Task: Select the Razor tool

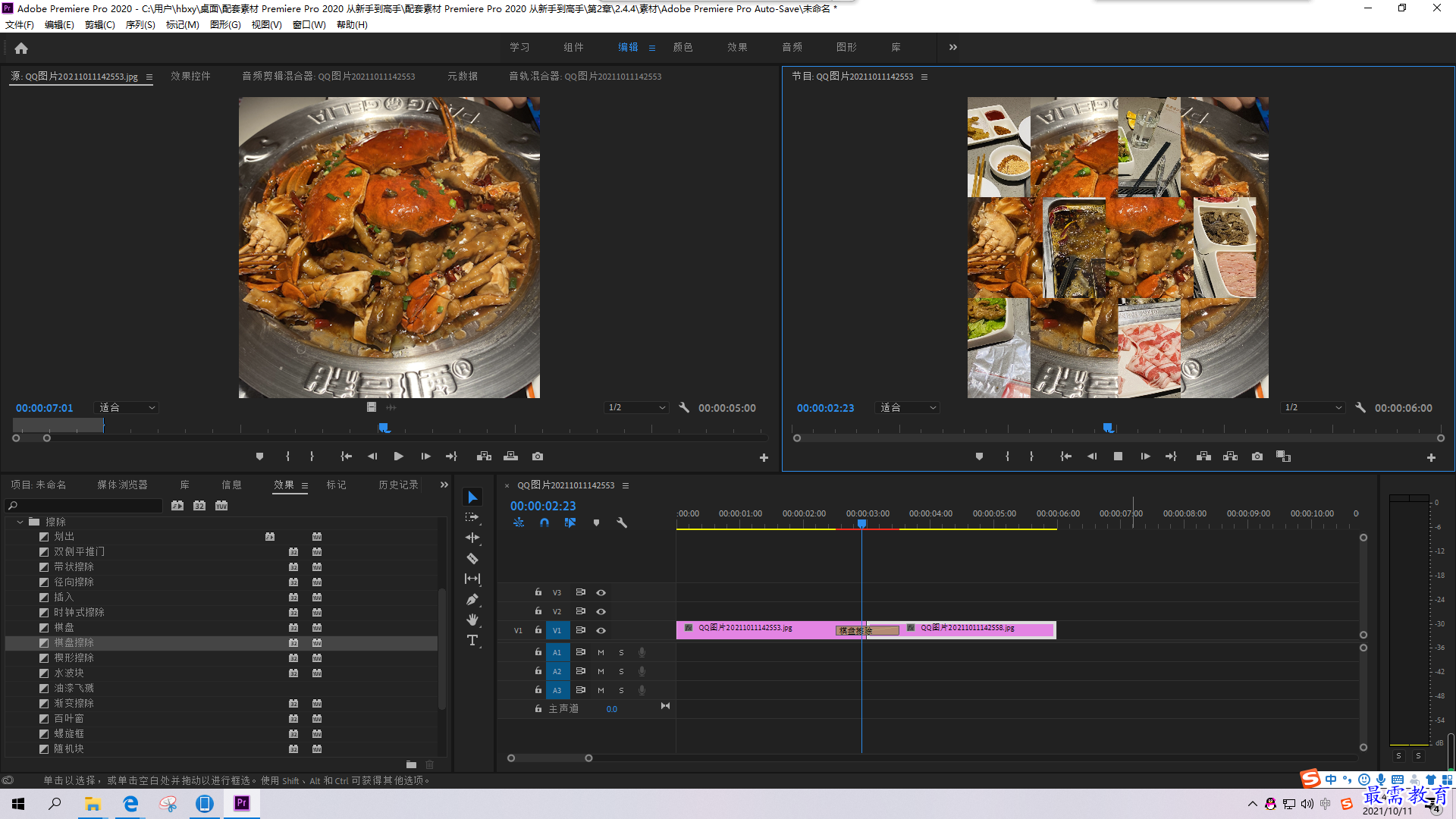Action: pyautogui.click(x=472, y=558)
